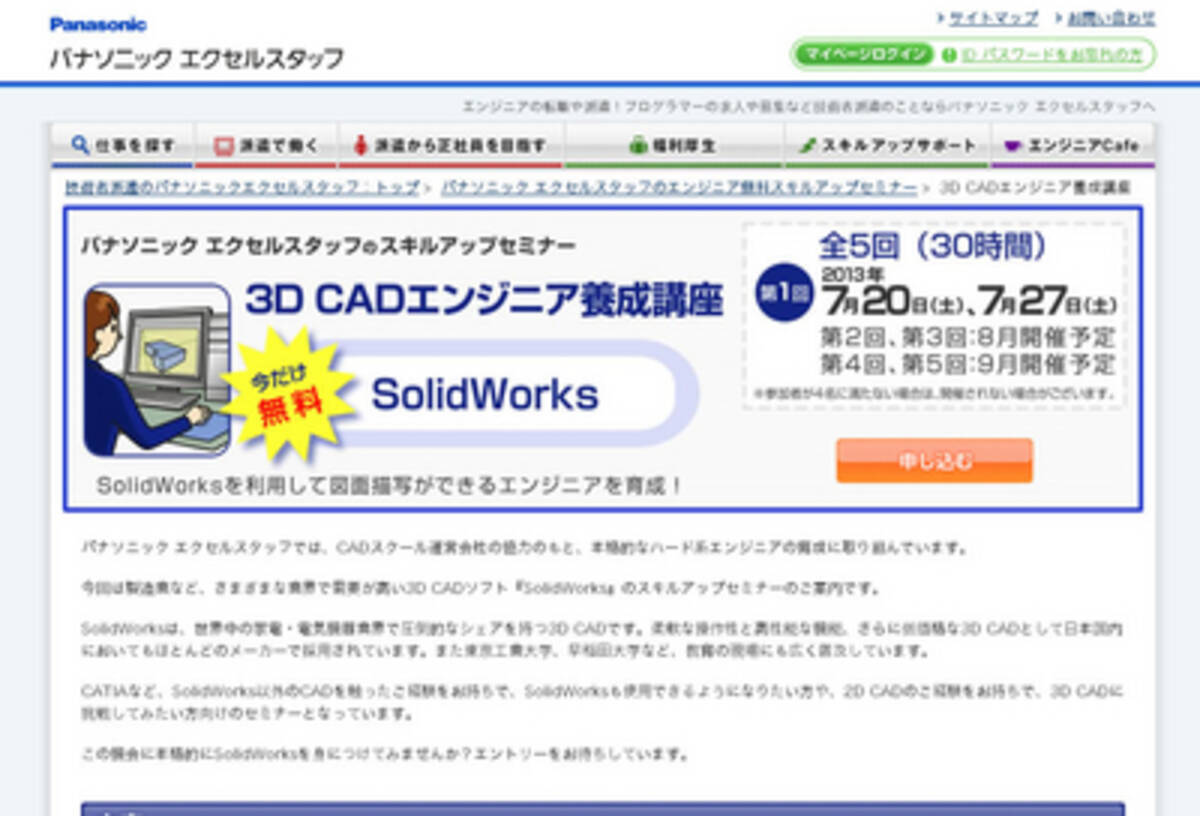Open the サイトマップ link

994,18
